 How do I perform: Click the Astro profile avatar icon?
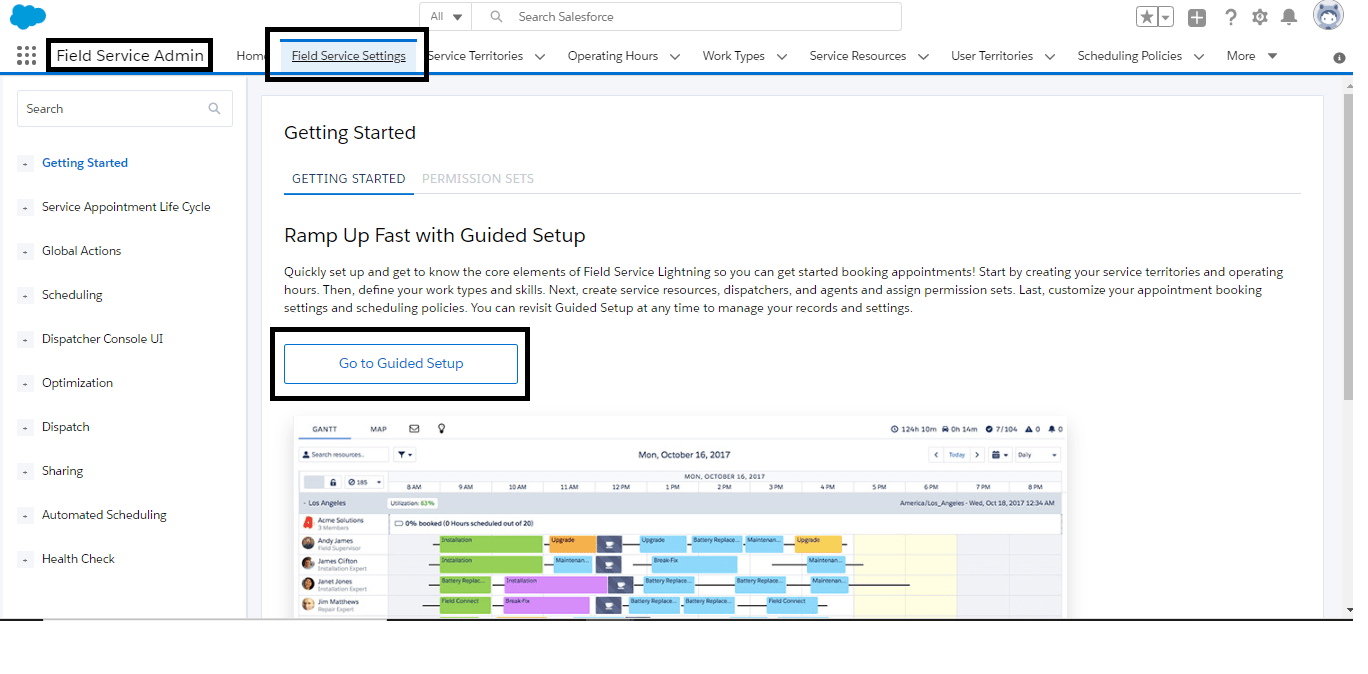[x=1328, y=15]
